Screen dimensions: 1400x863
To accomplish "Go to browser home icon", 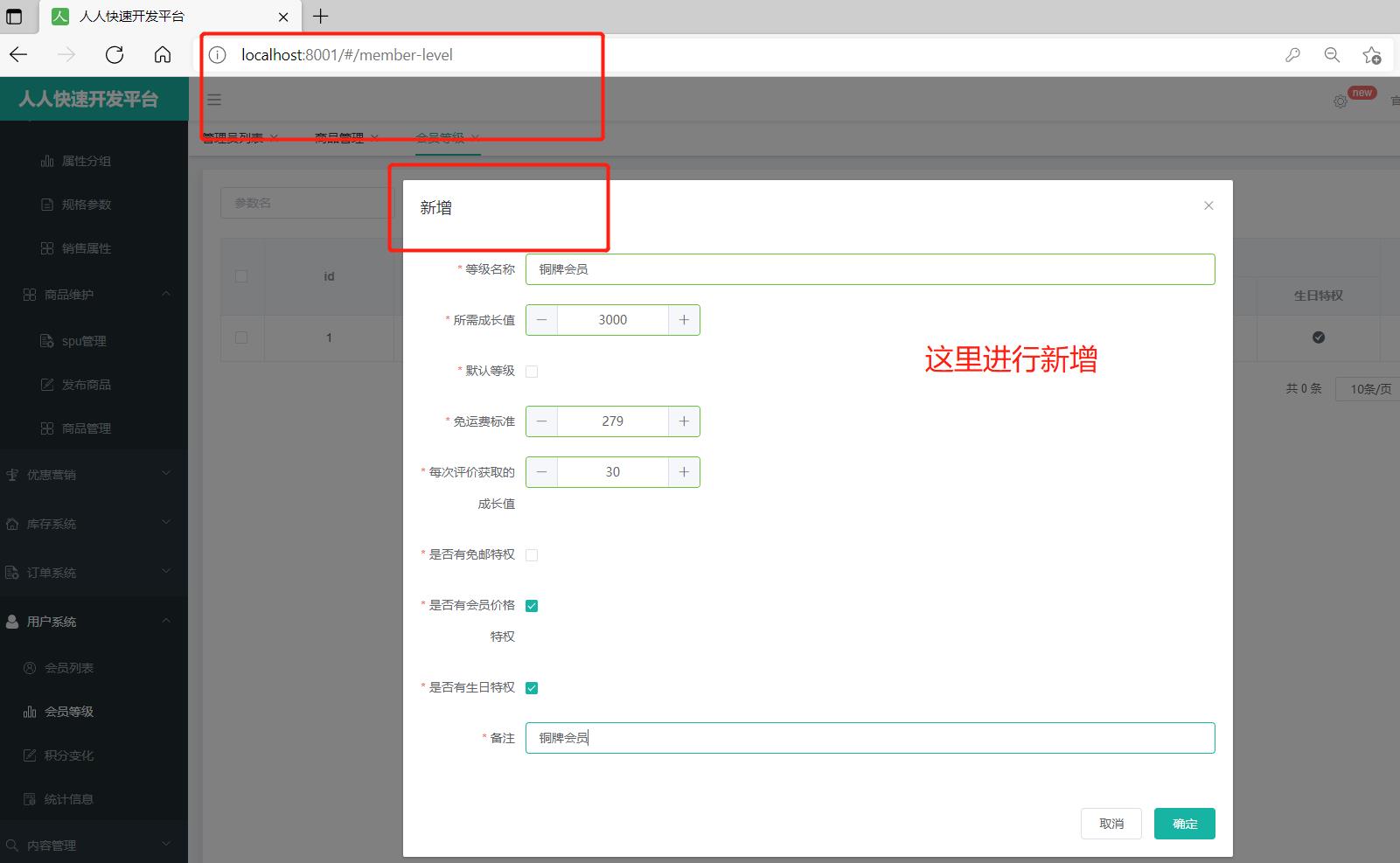I will [x=163, y=55].
